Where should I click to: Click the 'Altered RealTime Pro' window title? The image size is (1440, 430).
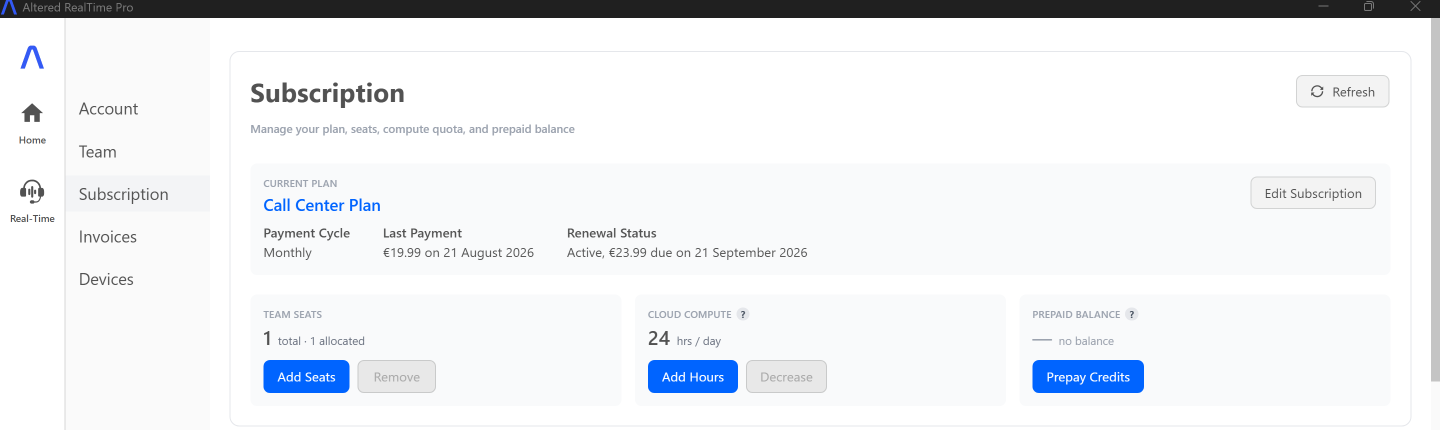click(77, 8)
